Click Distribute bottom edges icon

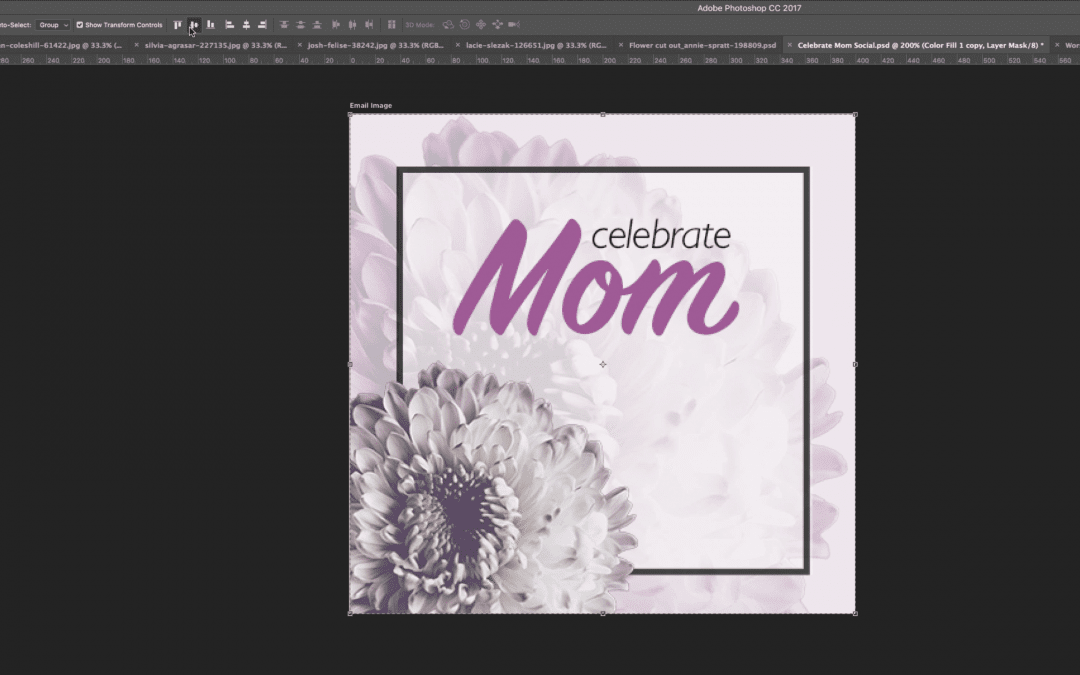[317, 25]
